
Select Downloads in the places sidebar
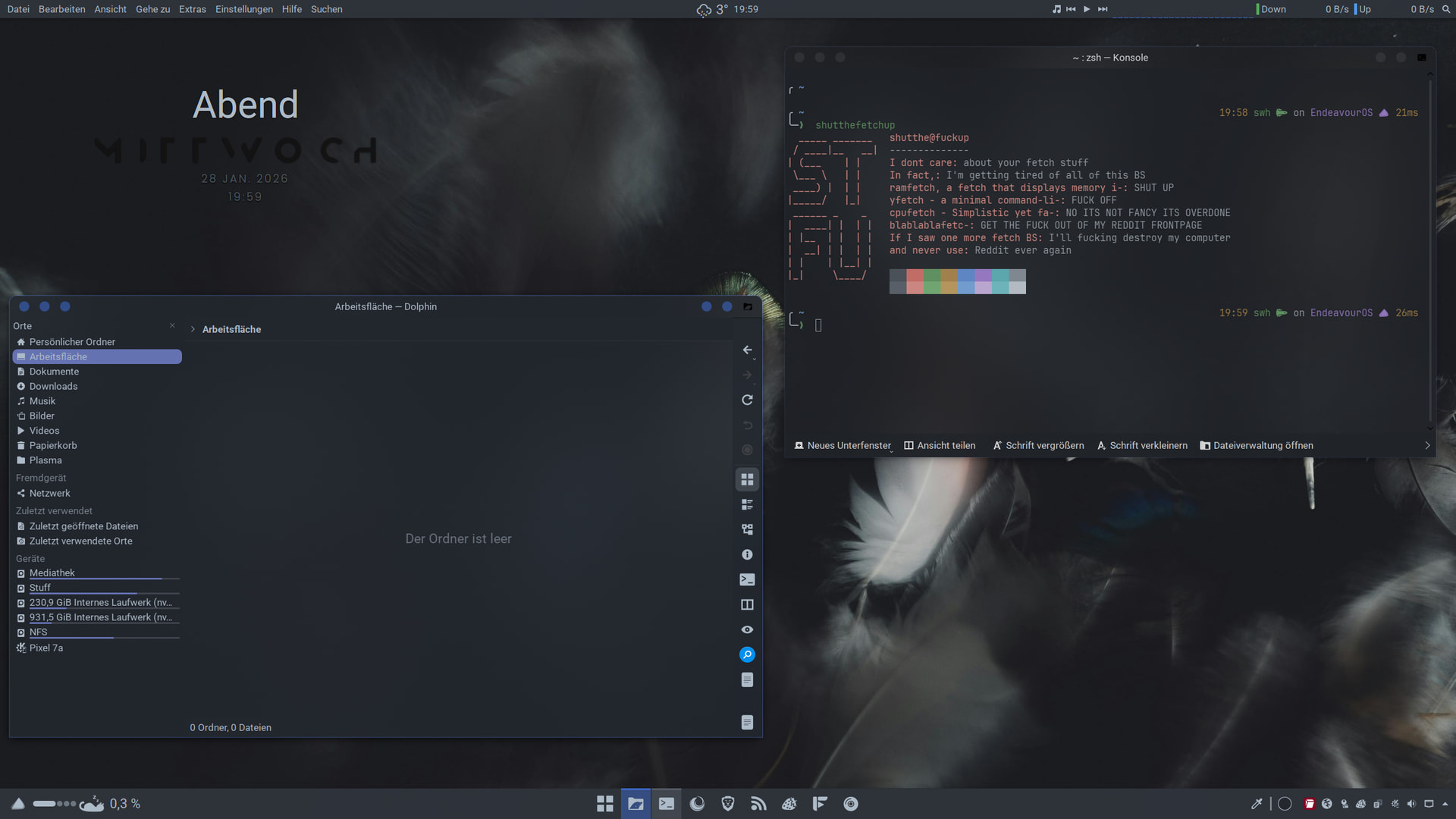pos(53,386)
